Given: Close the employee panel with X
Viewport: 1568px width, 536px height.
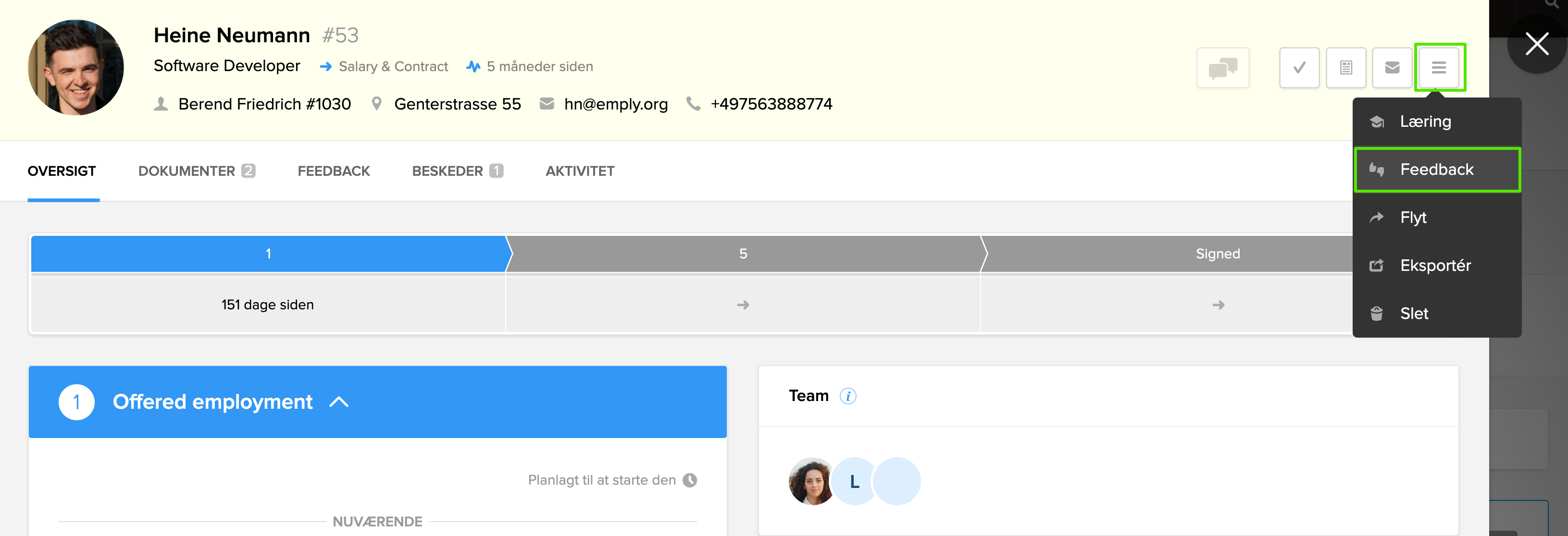Looking at the screenshot, I should (x=1536, y=44).
